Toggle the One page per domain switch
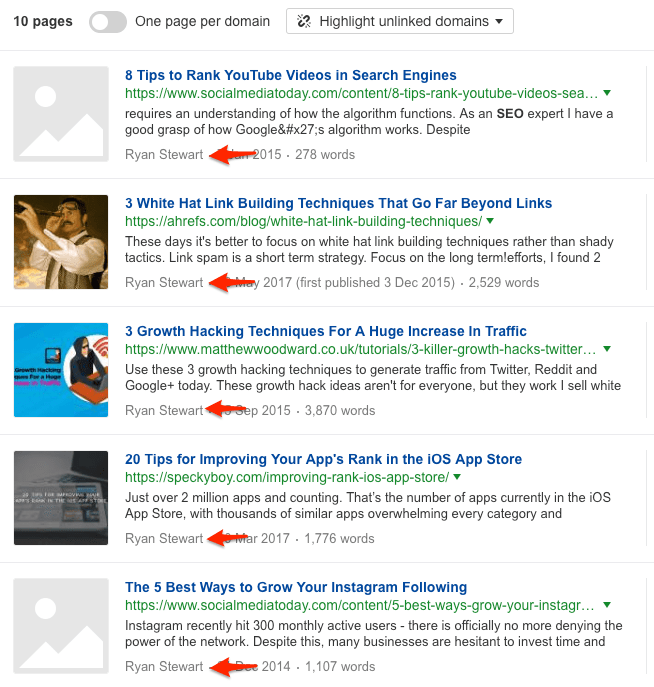 (107, 22)
